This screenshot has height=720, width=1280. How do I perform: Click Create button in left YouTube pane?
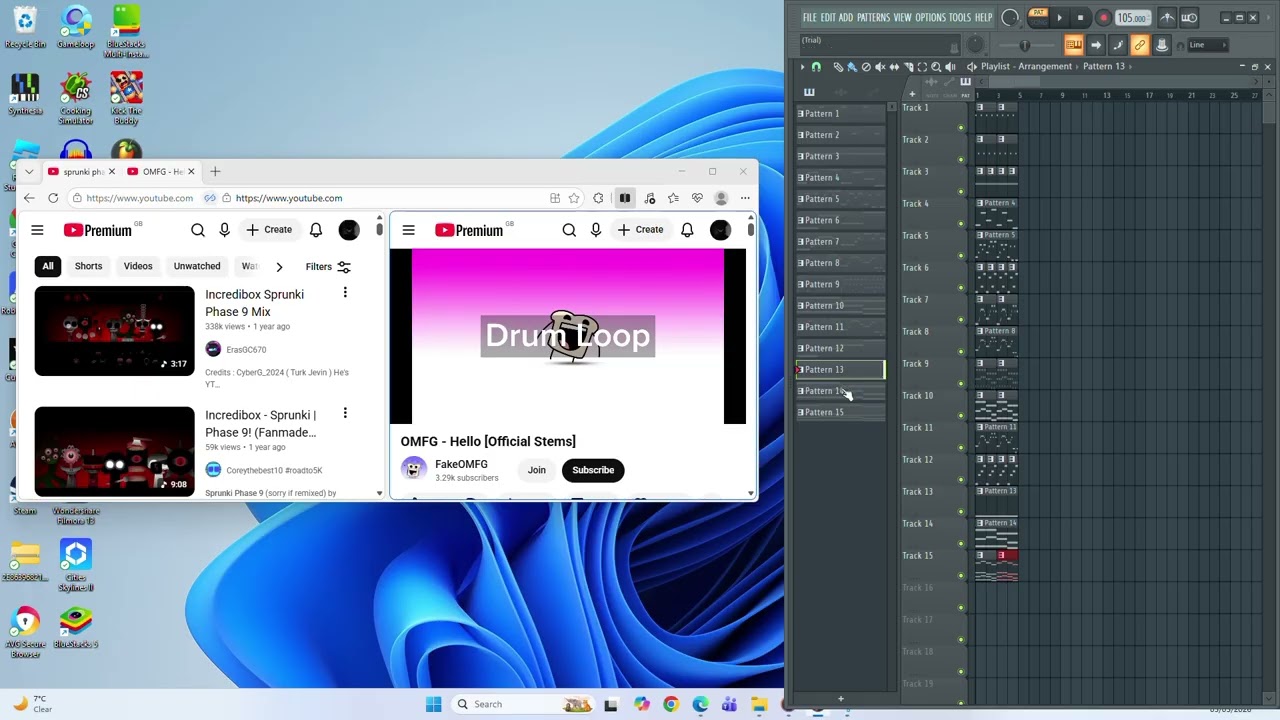click(270, 230)
